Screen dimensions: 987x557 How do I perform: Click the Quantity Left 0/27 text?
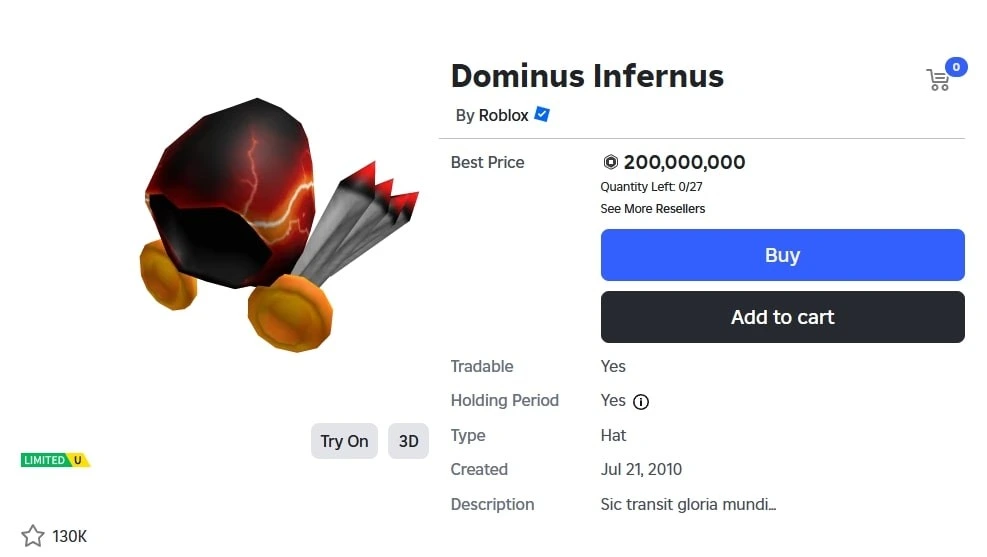coord(658,187)
